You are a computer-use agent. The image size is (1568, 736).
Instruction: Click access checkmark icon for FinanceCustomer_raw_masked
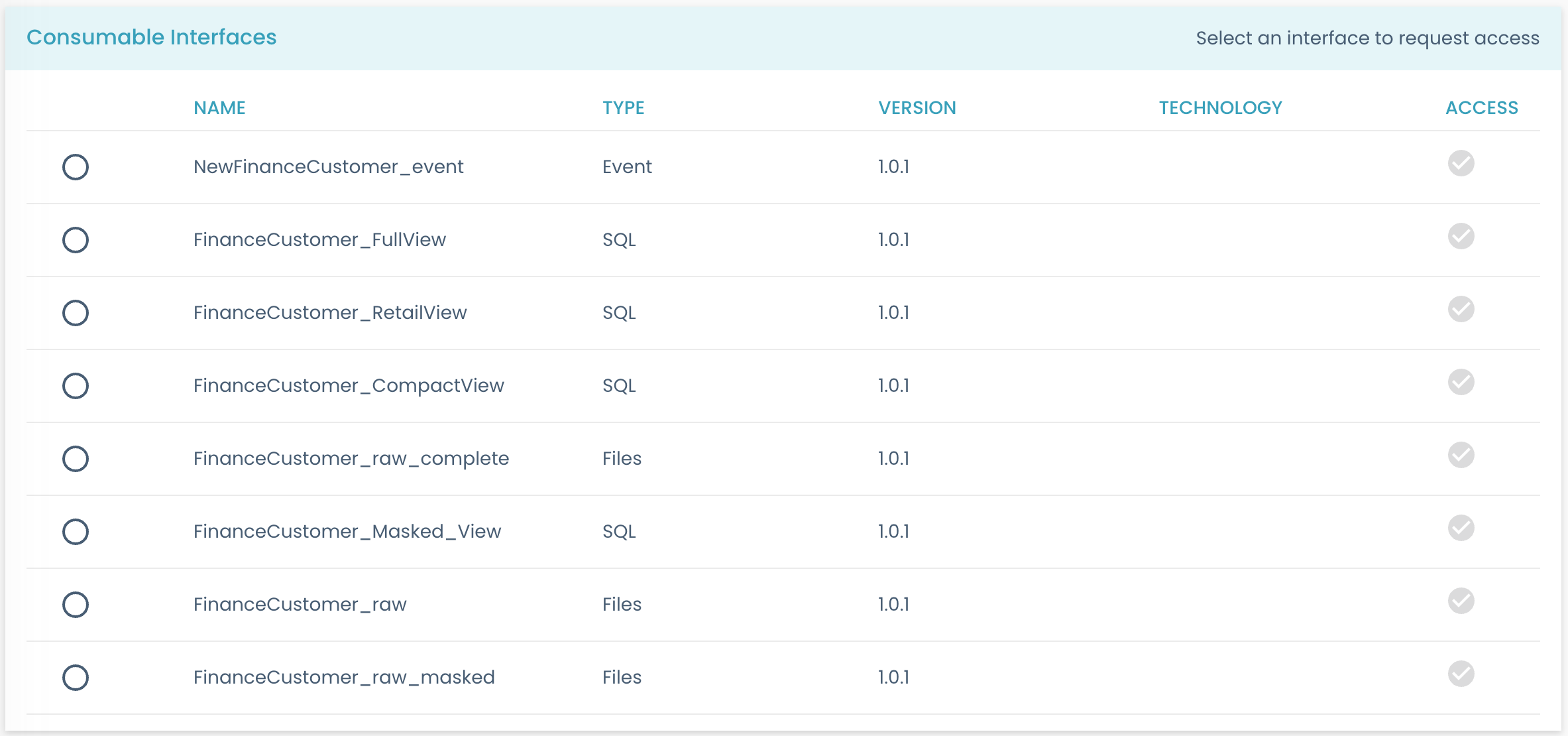coord(1461,674)
